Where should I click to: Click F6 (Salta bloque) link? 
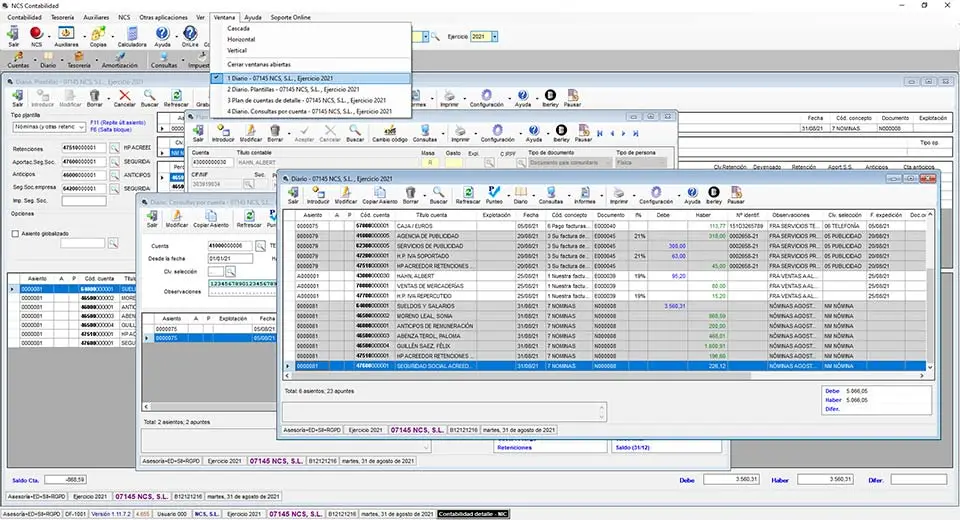coord(111,130)
